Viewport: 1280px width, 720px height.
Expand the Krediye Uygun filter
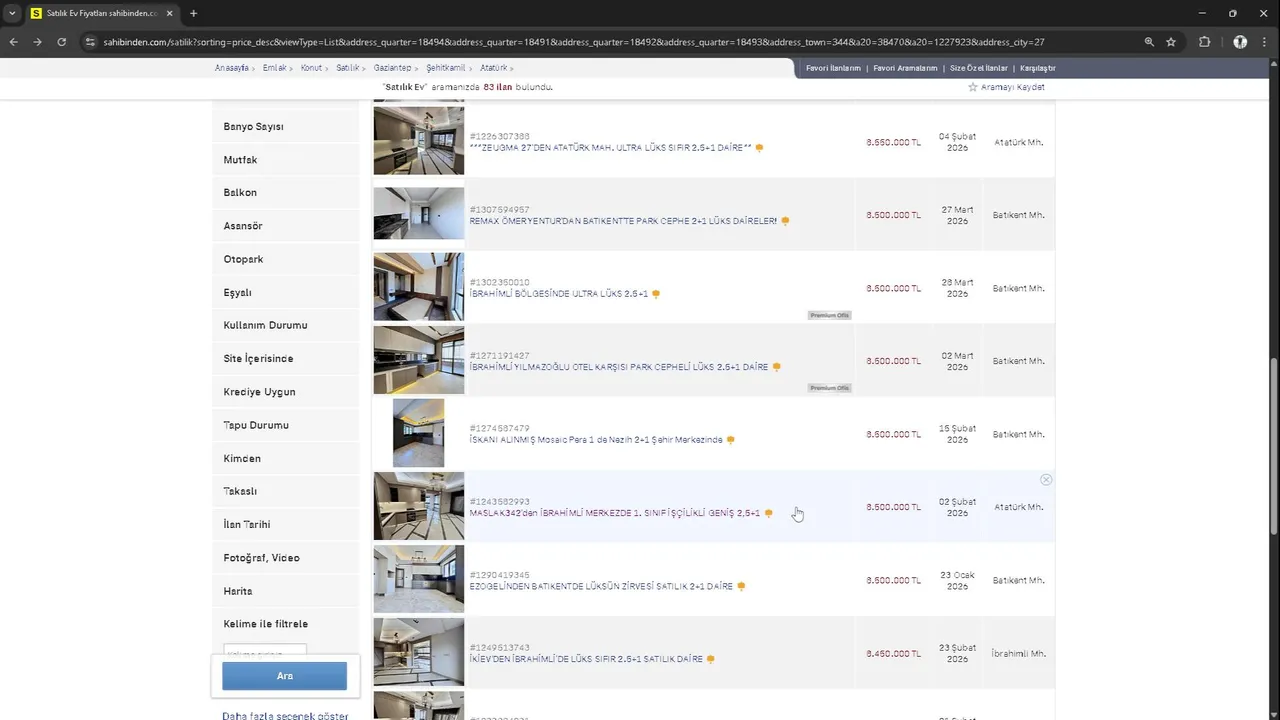284,392
